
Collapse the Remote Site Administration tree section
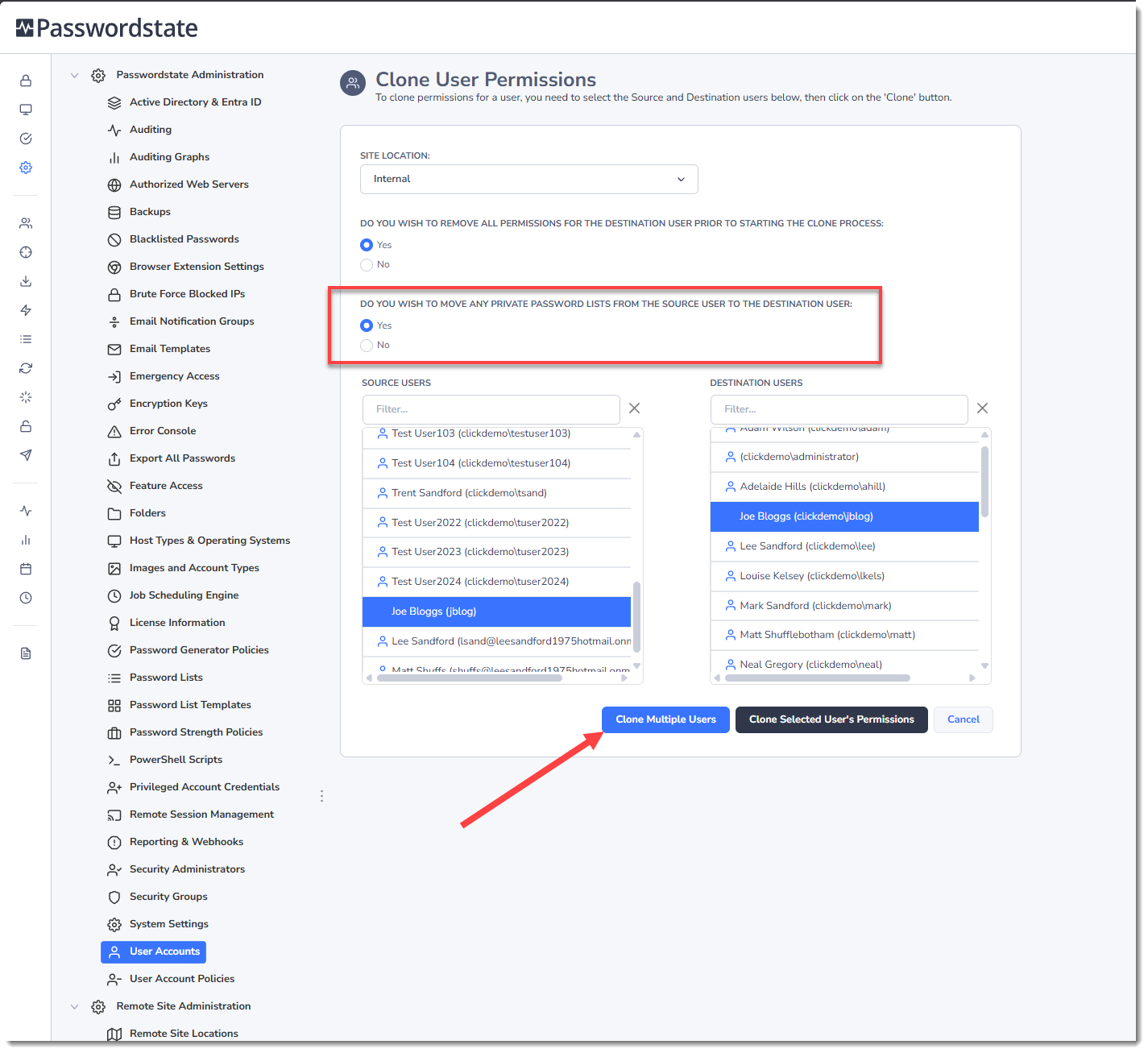click(75, 1006)
